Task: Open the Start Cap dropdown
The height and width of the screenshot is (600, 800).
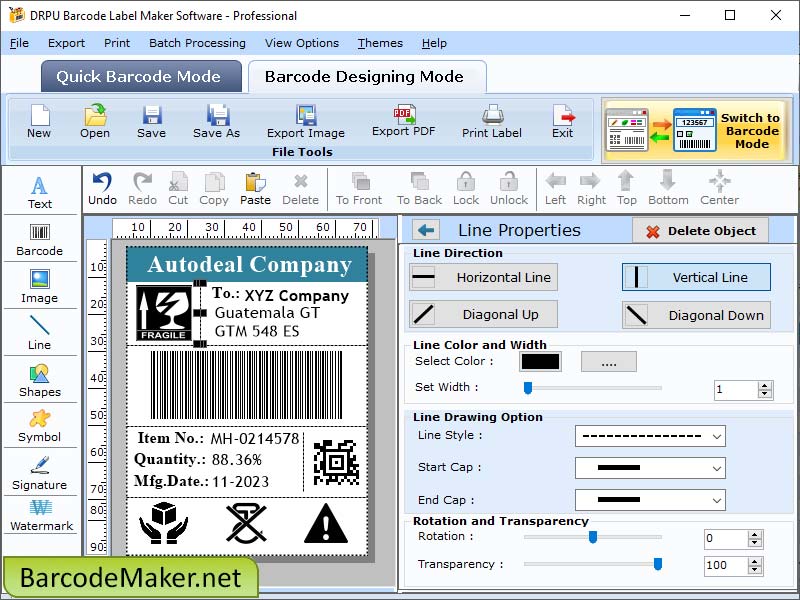Action: pos(650,468)
